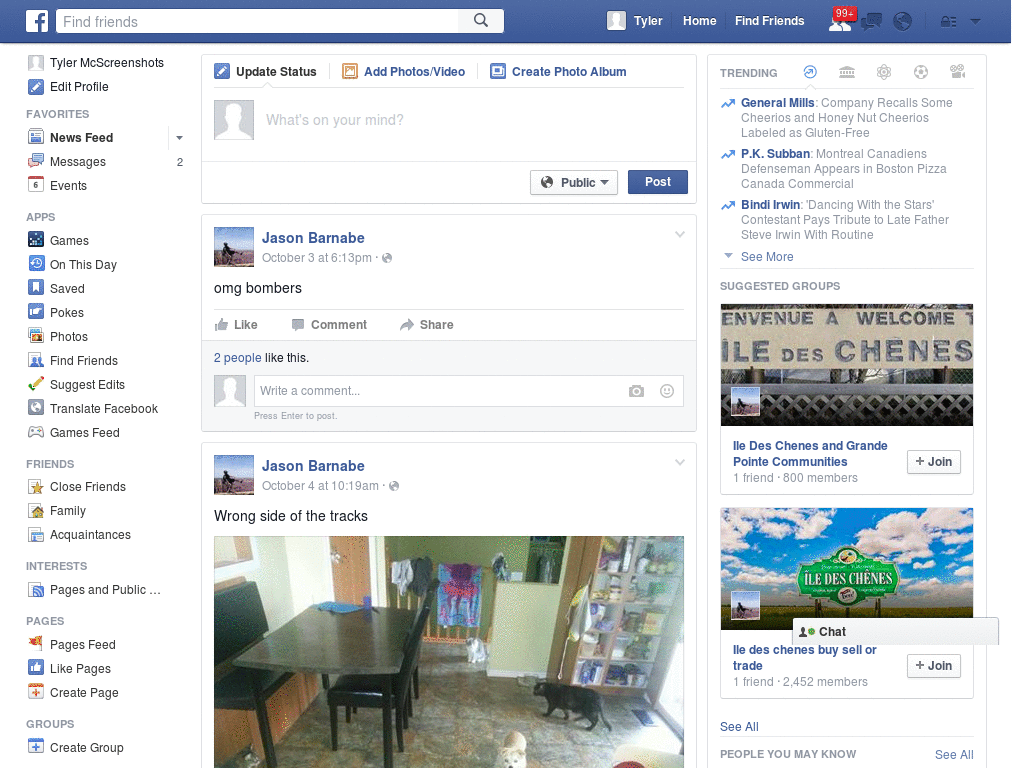This screenshot has height=768, width=1024.
Task: Open privacy shortcuts lock icon
Action: click(947, 21)
